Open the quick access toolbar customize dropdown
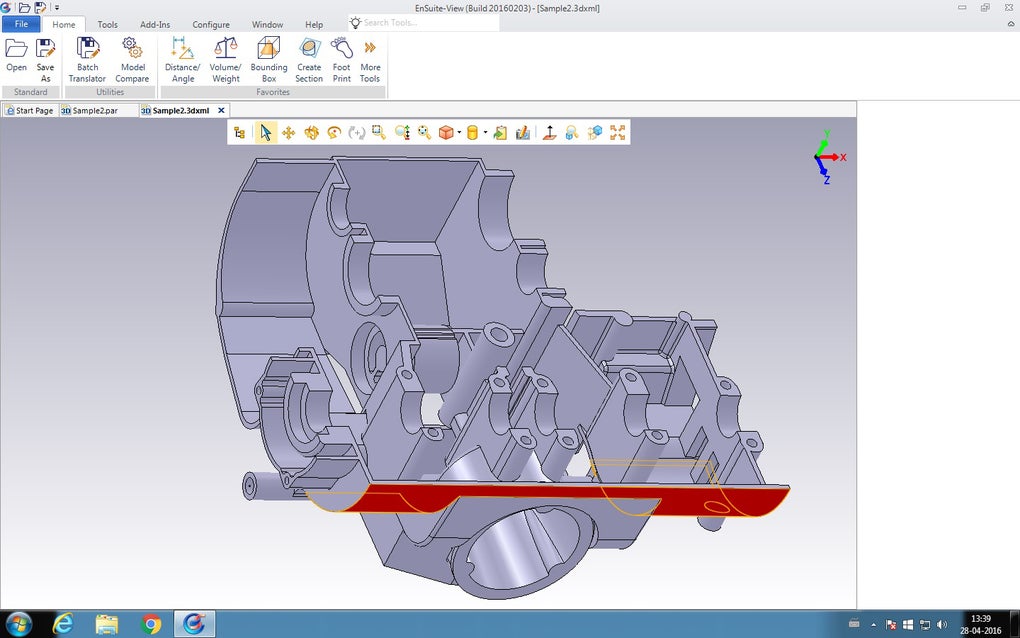 click(x=57, y=8)
